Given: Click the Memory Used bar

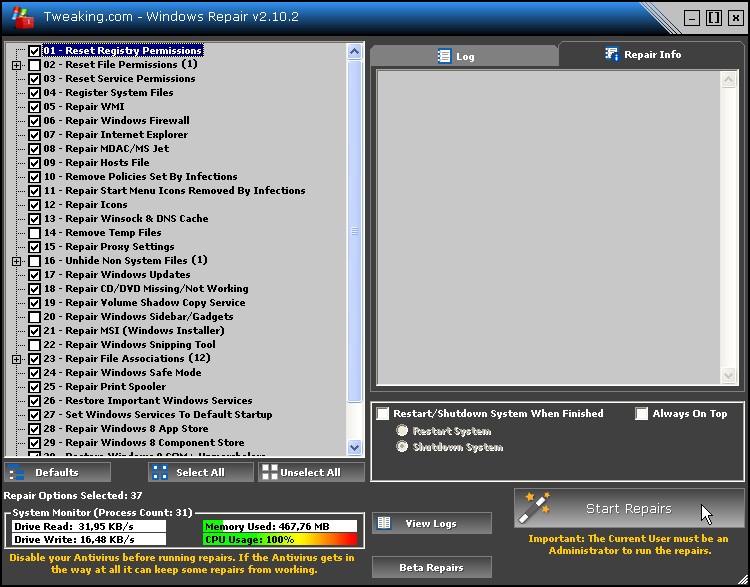Looking at the screenshot, I should pyautogui.click(x=280, y=526).
